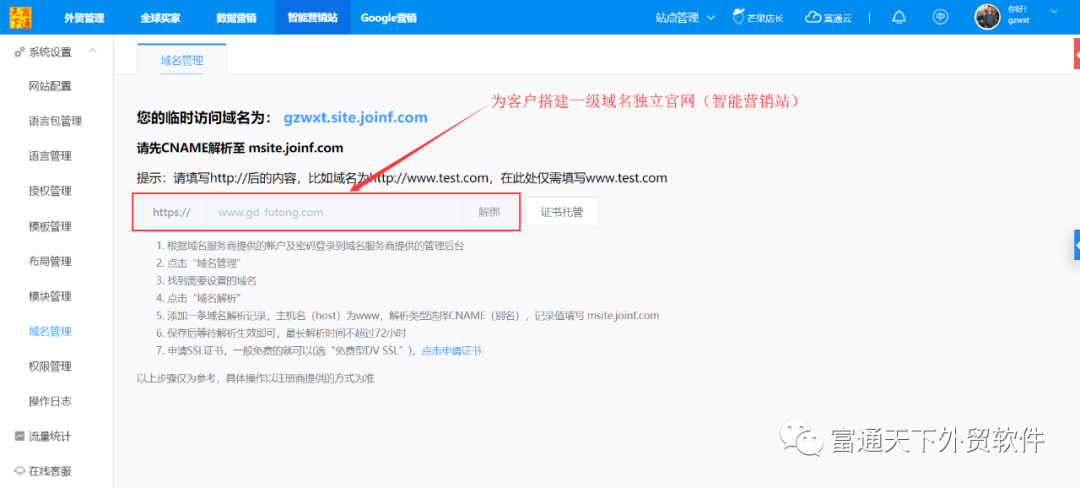The image size is (1080, 488).
Task: Expand the user account menu arrow
Action: (x=1053, y=11)
